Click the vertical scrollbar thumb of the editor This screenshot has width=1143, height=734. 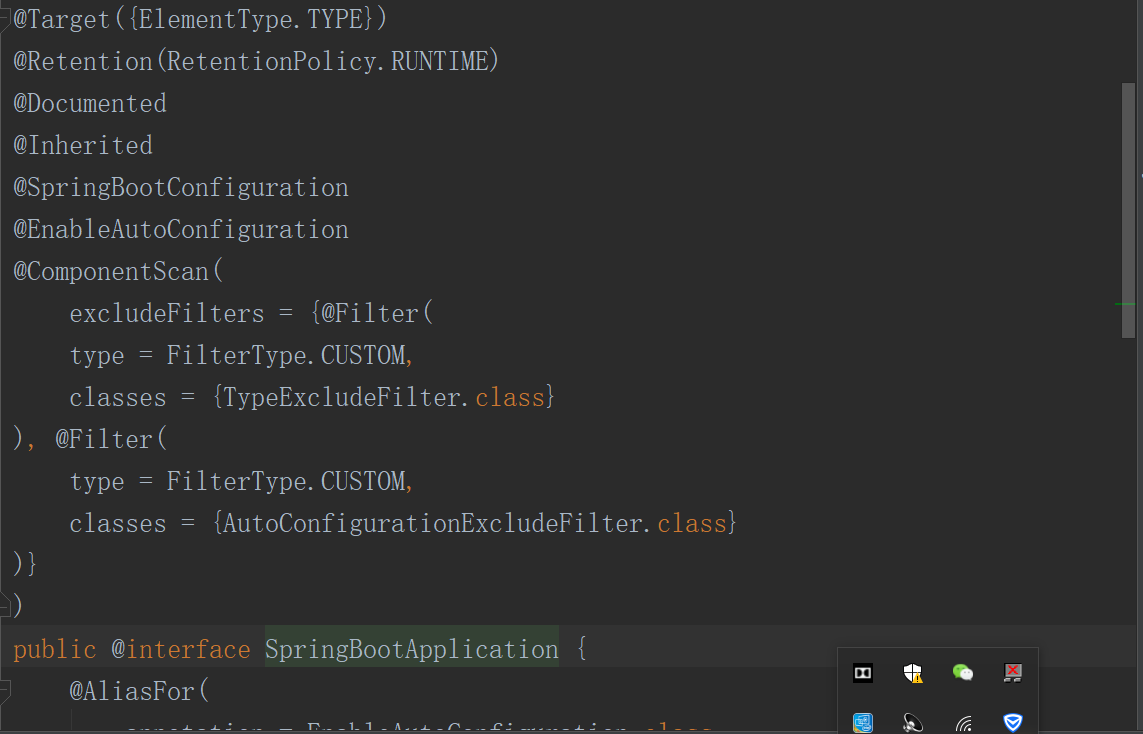coord(1128,210)
